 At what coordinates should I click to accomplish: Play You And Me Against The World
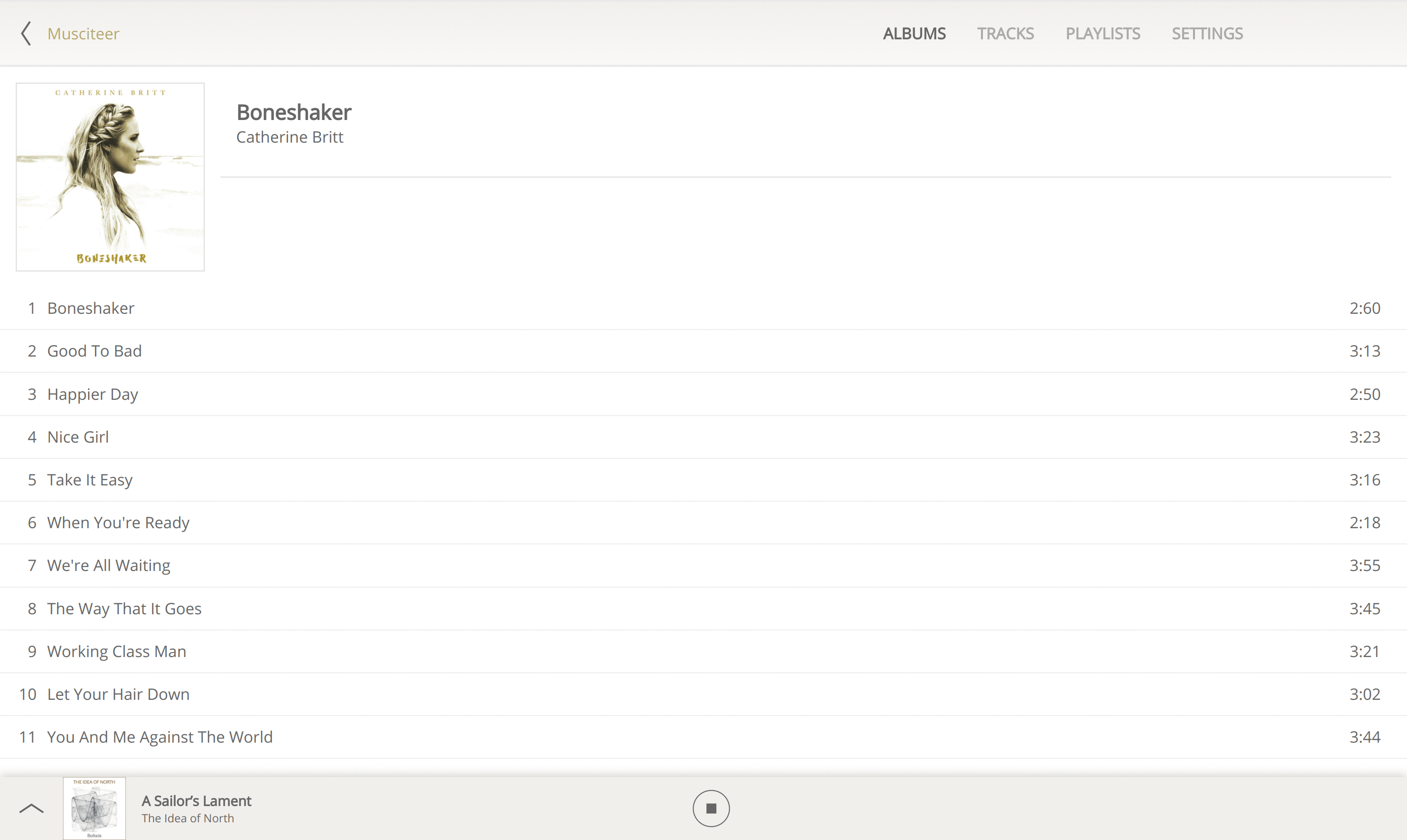tap(160, 737)
